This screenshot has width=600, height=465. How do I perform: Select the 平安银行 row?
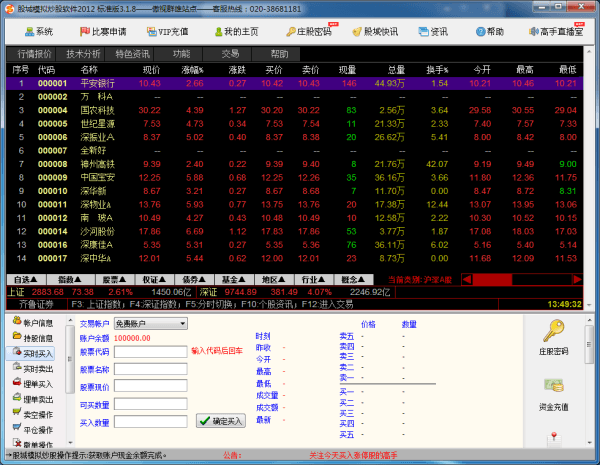point(295,83)
